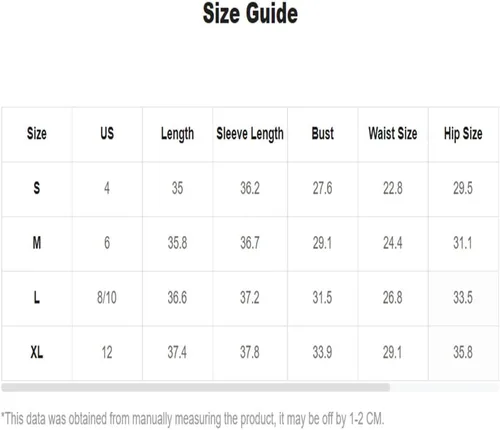
Task: Click the Length column header
Action: click(177, 135)
